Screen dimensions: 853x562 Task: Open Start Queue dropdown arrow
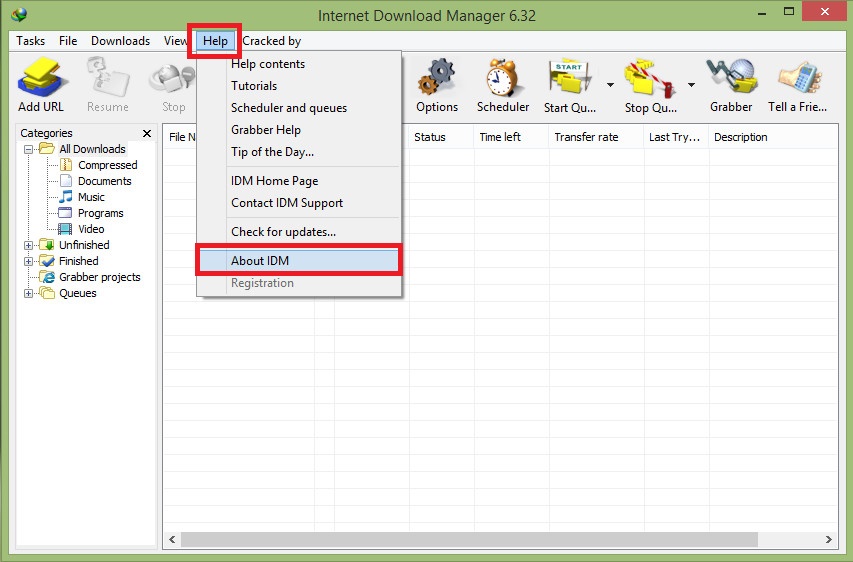click(x=610, y=85)
